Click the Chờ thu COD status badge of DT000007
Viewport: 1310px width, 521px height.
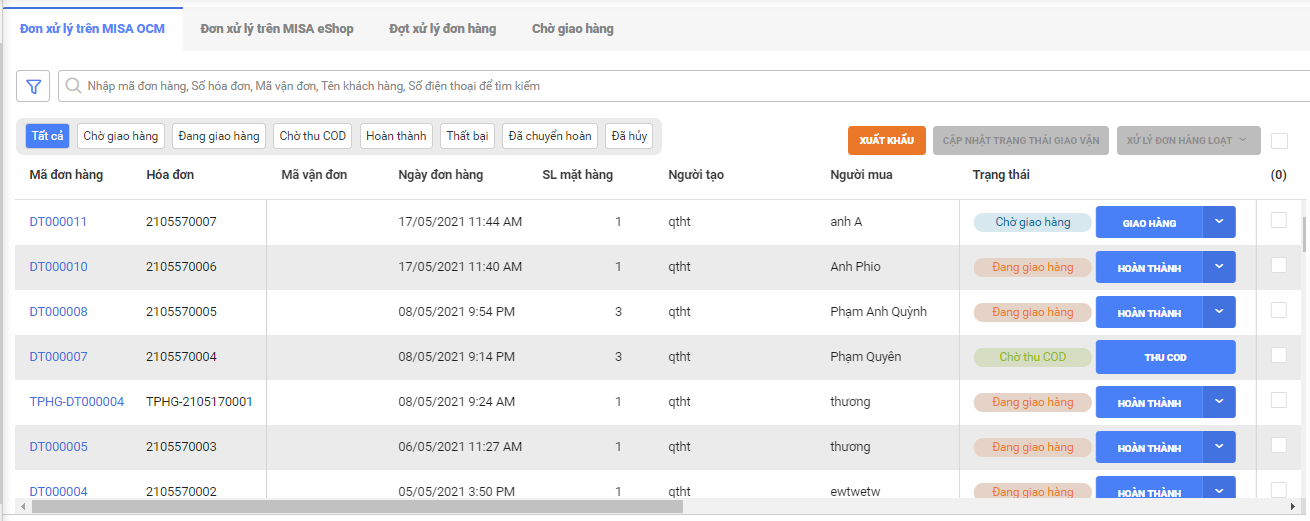coord(1033,357)
